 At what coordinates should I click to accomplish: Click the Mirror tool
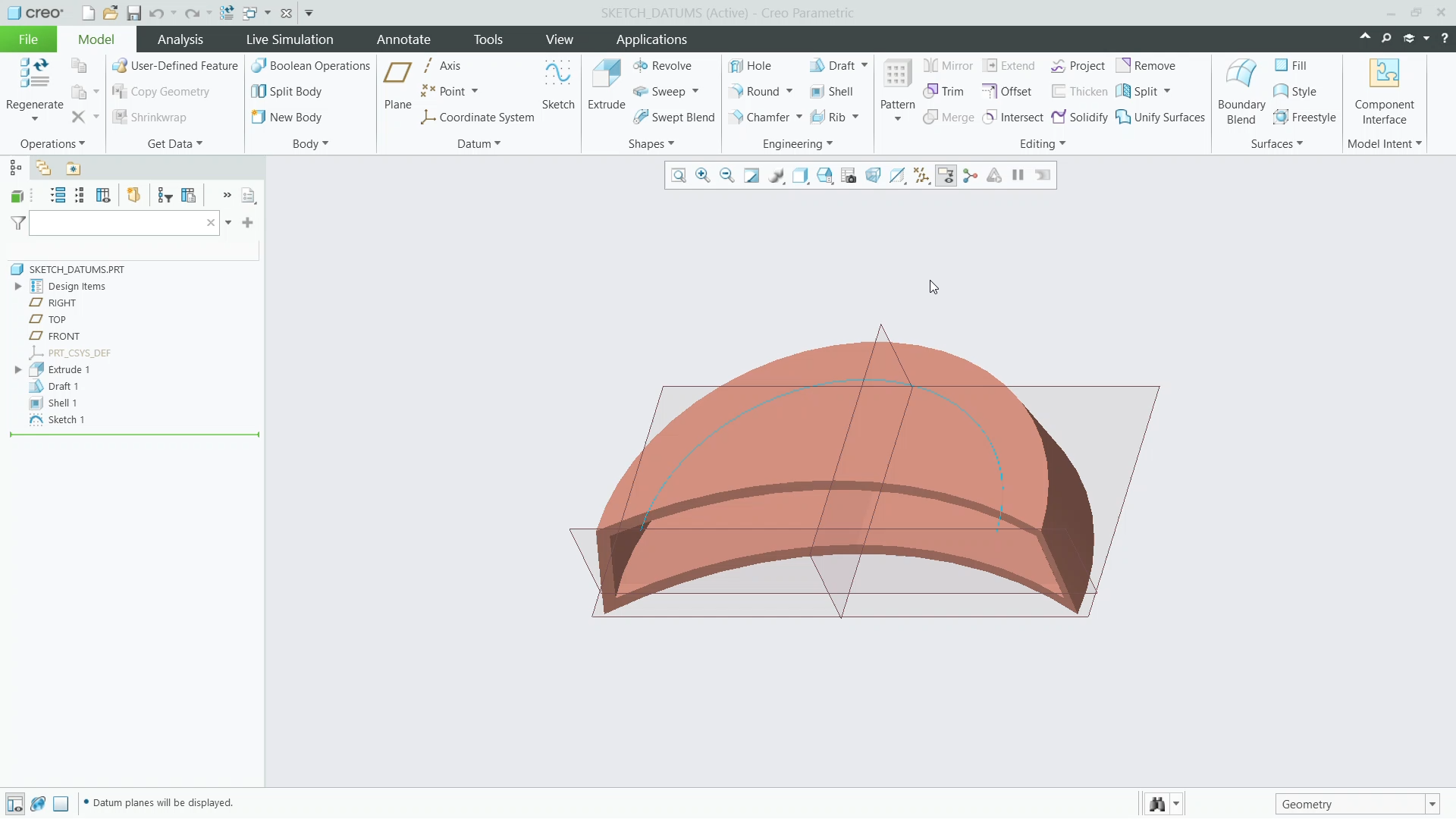coord(948,66)
